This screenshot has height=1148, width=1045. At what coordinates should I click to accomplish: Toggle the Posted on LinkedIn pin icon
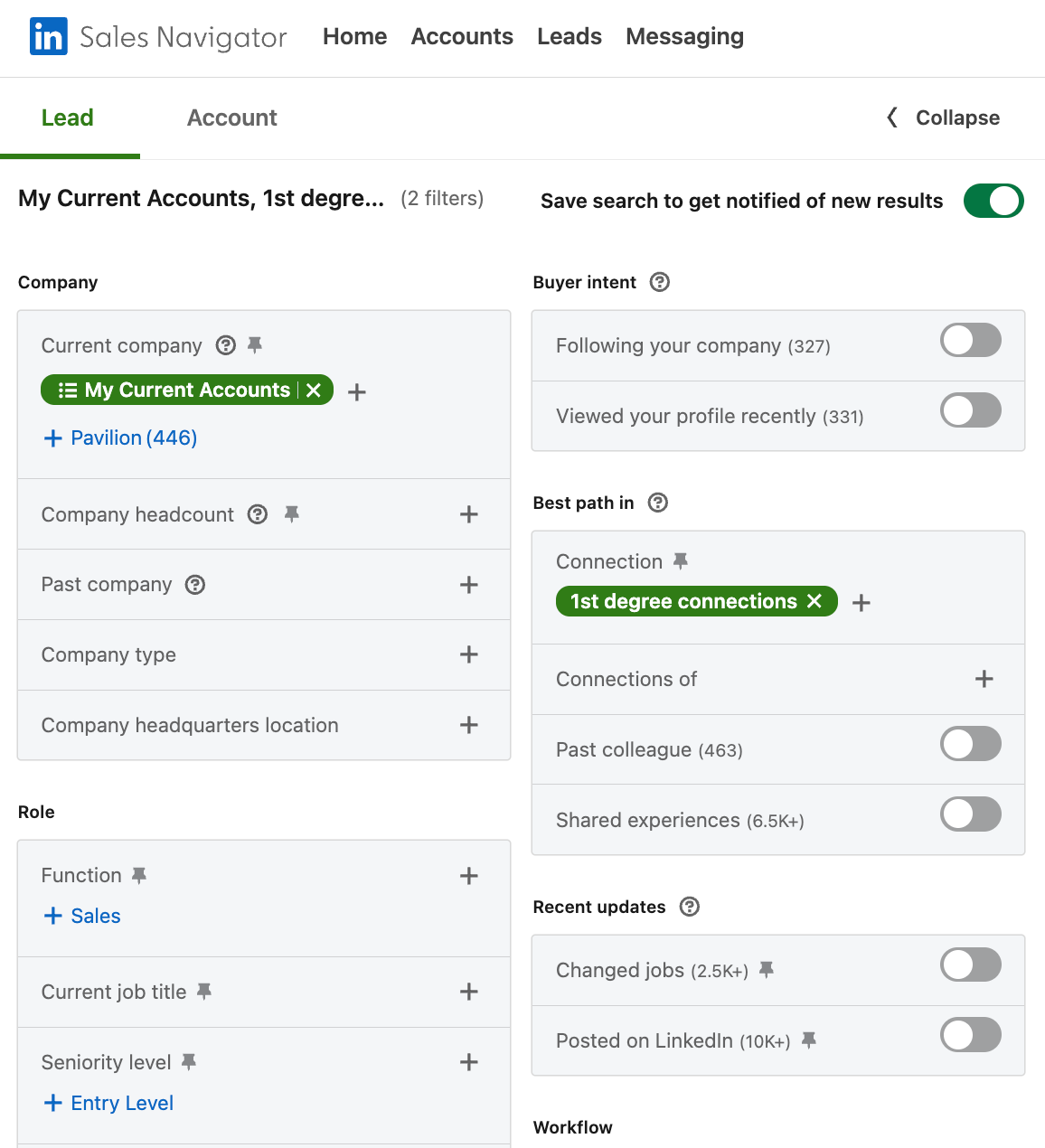coord(809,1040)
